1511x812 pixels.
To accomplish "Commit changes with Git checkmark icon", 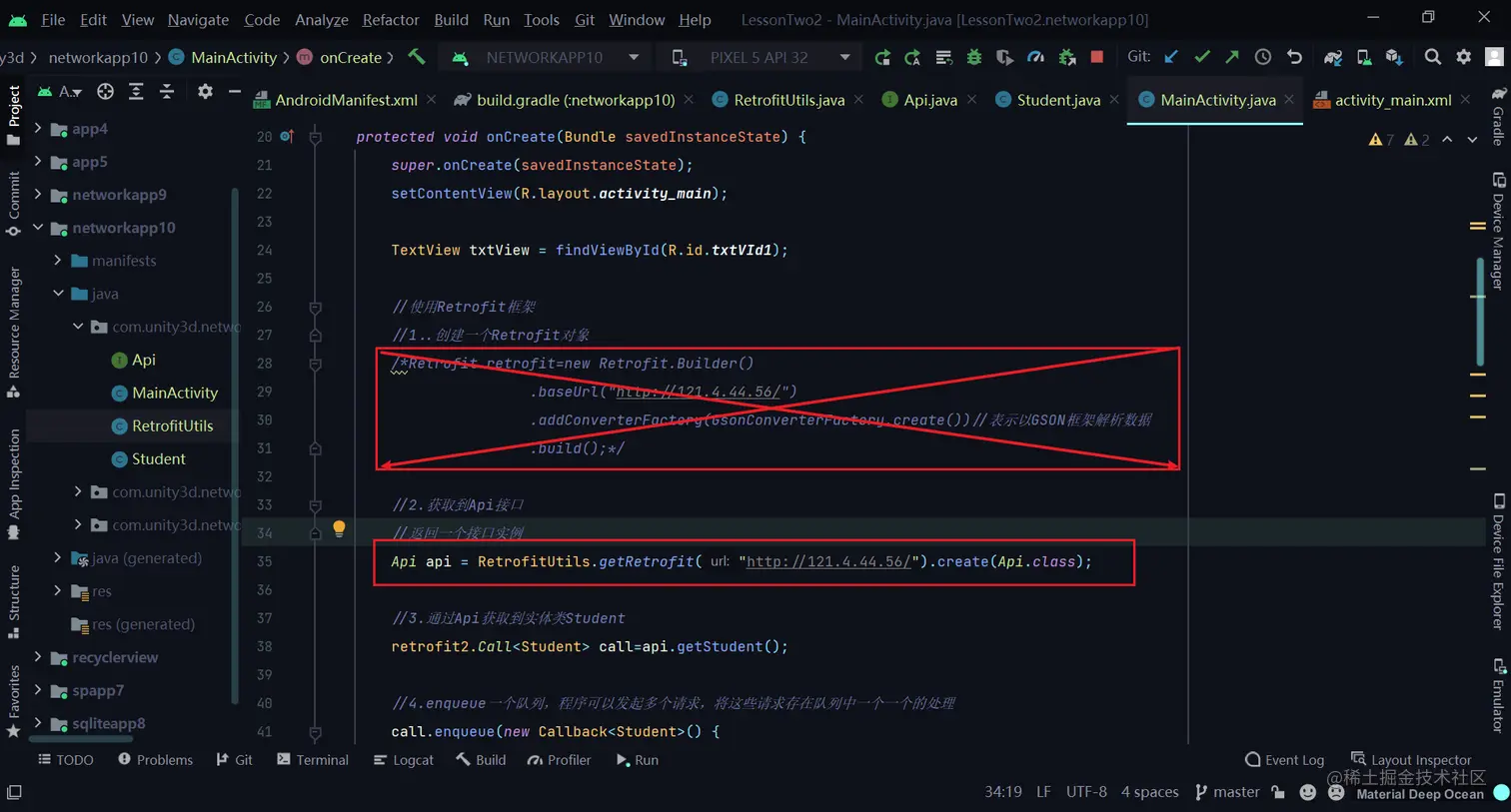I will pyautogui.click(x=1202, y=57).
